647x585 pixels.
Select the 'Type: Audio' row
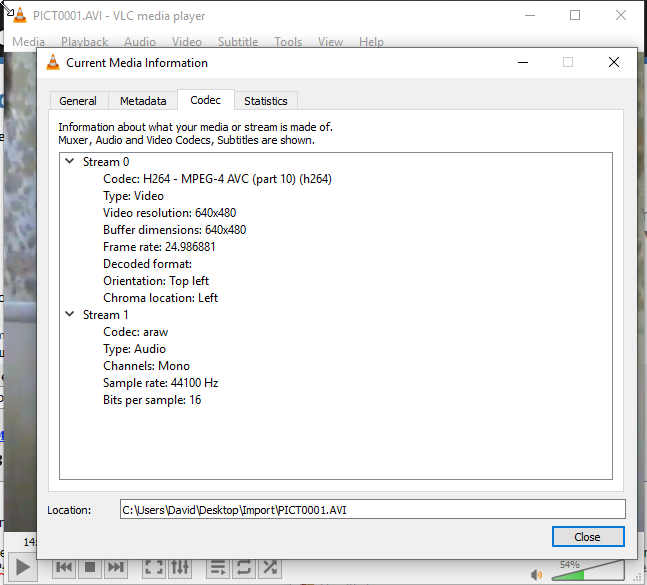(135, 349)
